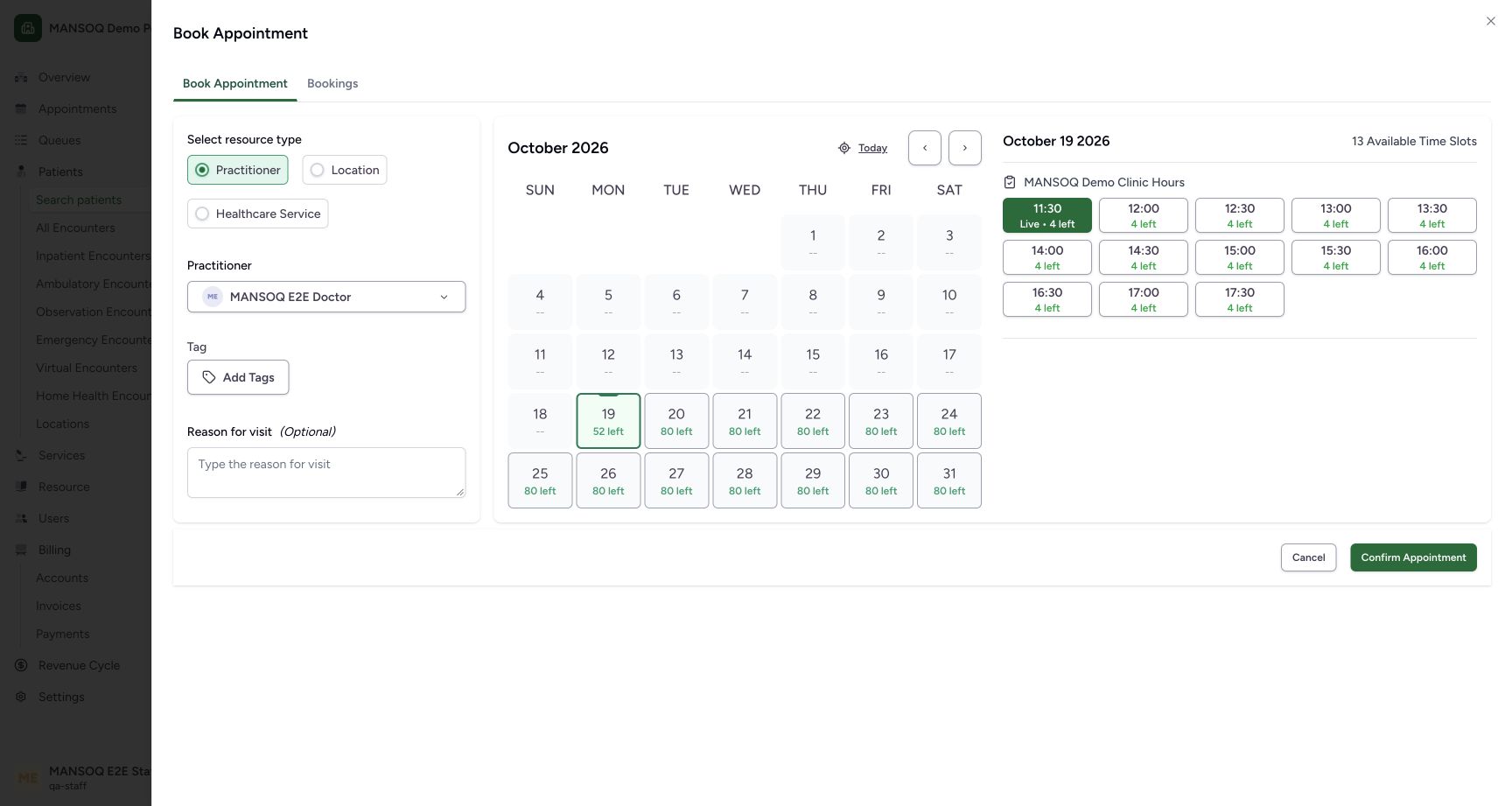Choose the Healthcare Service radio option
Screen dimensions: 1512x806
pyautogui.click(x=258, y=214)
